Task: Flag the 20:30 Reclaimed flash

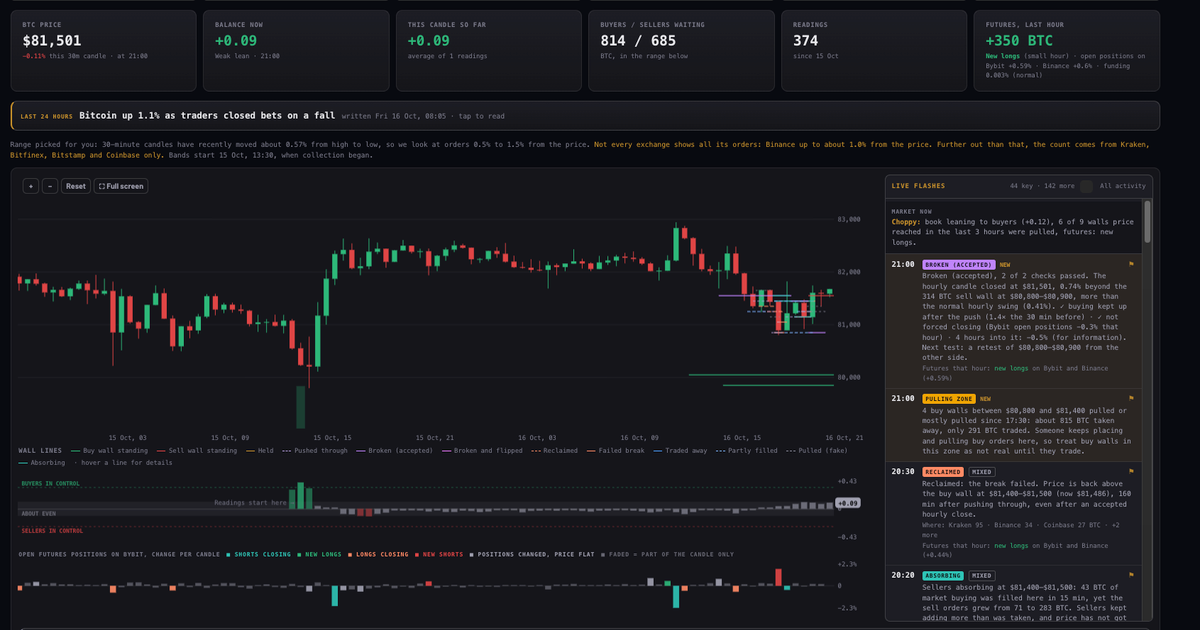Action: (1131, 471)
